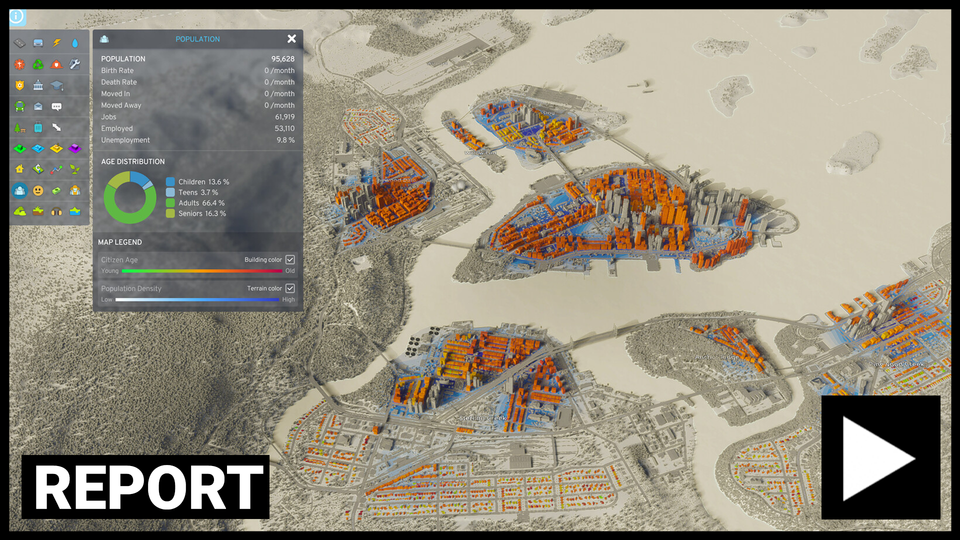Open the Roads info view icon
Image resolution: width=960 pixels, height=540 pixels.
(x=20, y=43)
